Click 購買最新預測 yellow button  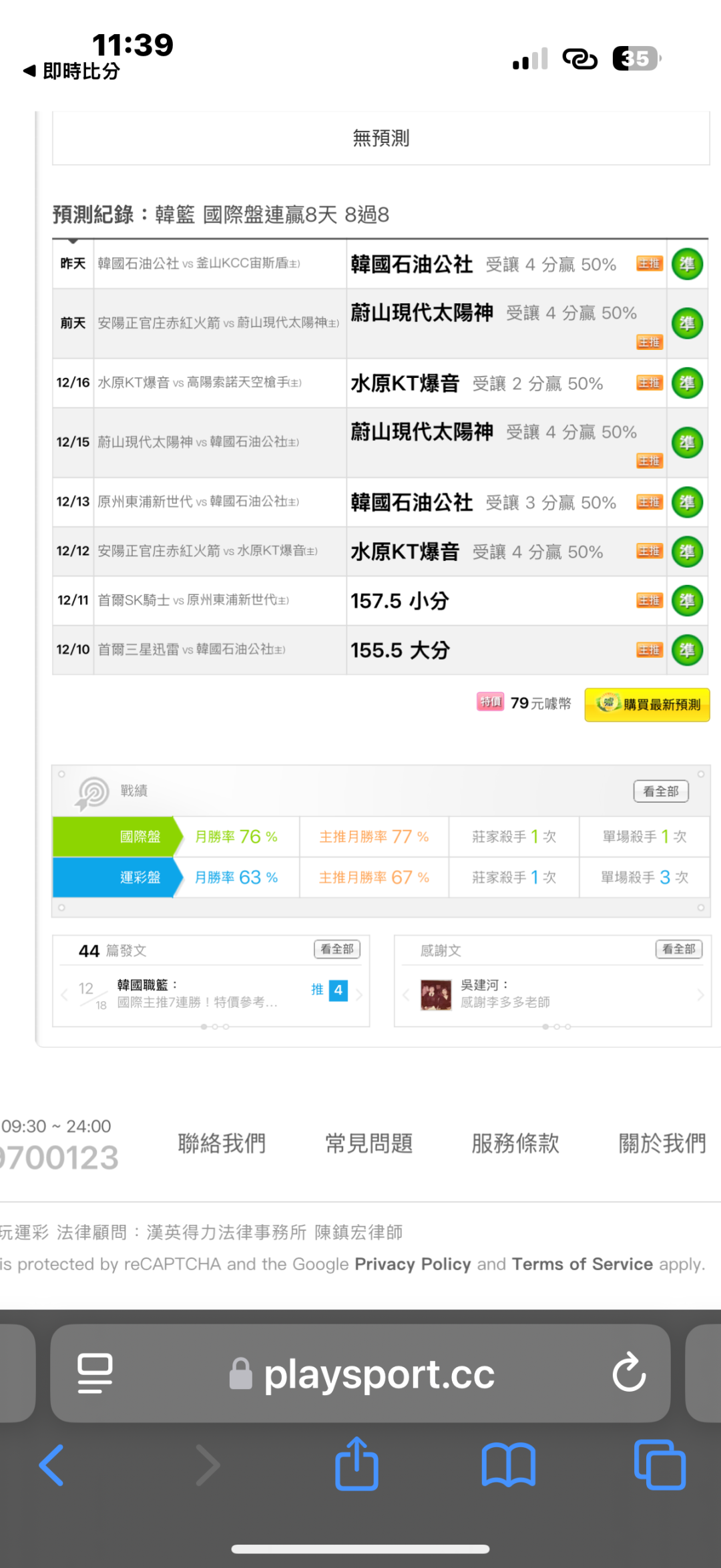point(647,705)
